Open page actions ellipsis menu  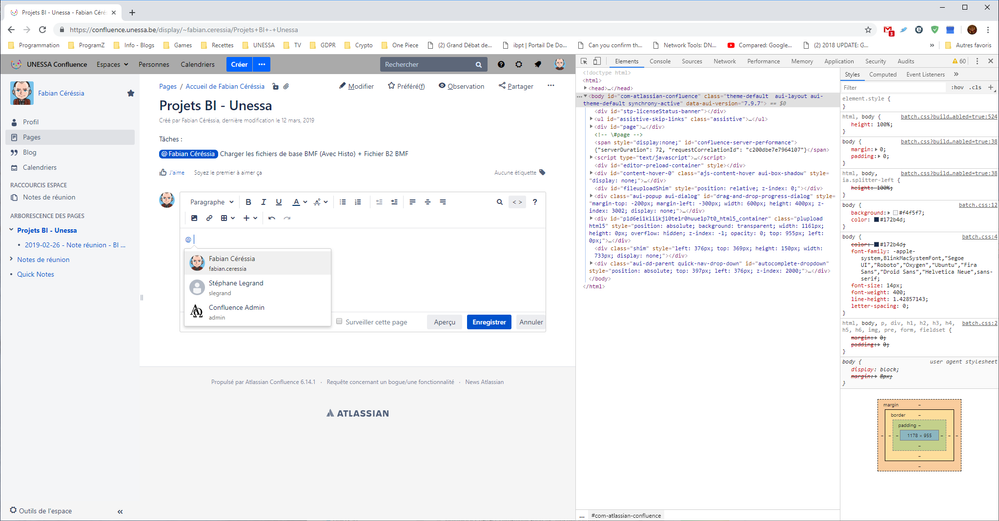click(550, 86)
